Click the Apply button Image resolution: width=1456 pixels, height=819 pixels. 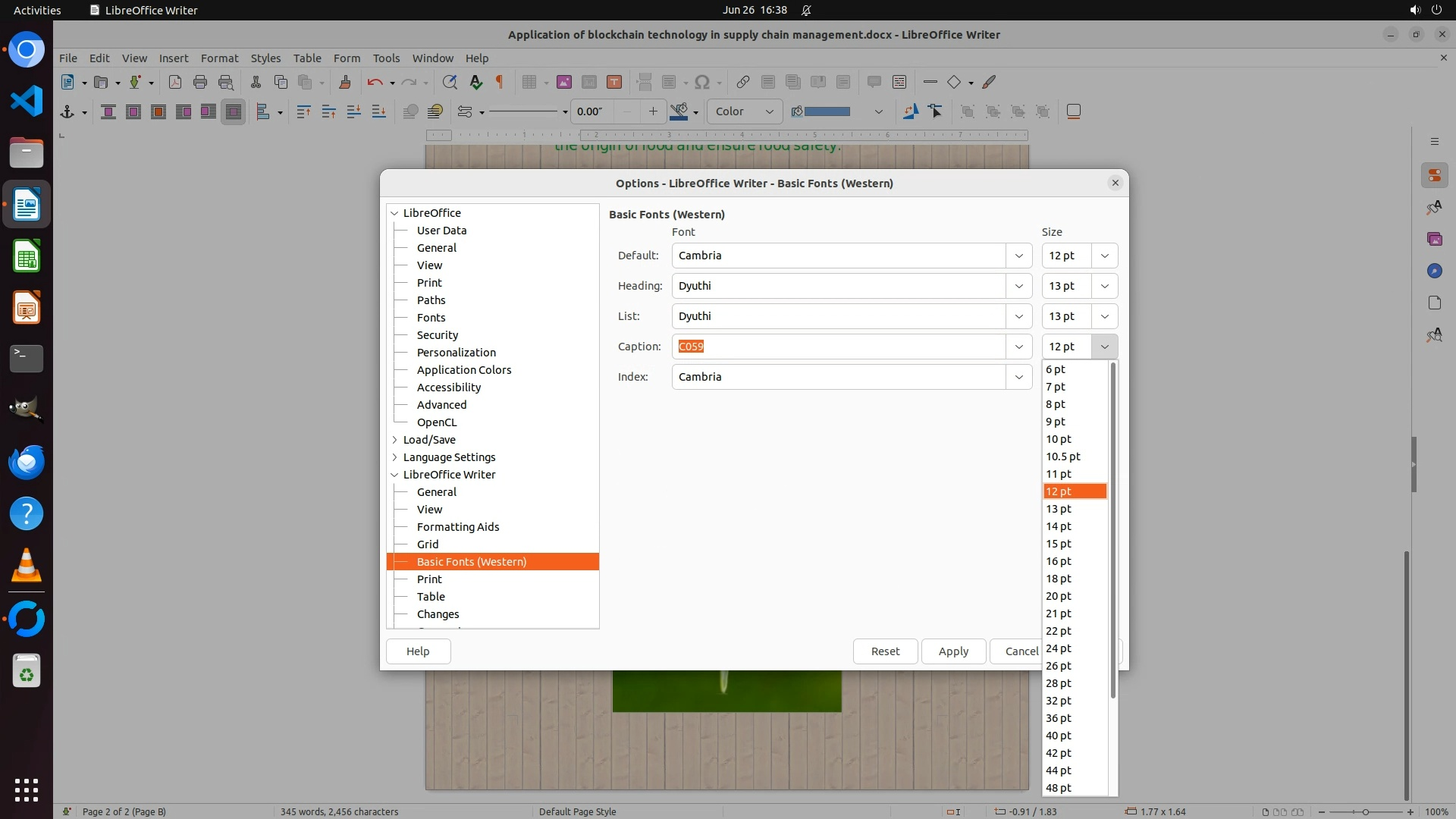953,651
